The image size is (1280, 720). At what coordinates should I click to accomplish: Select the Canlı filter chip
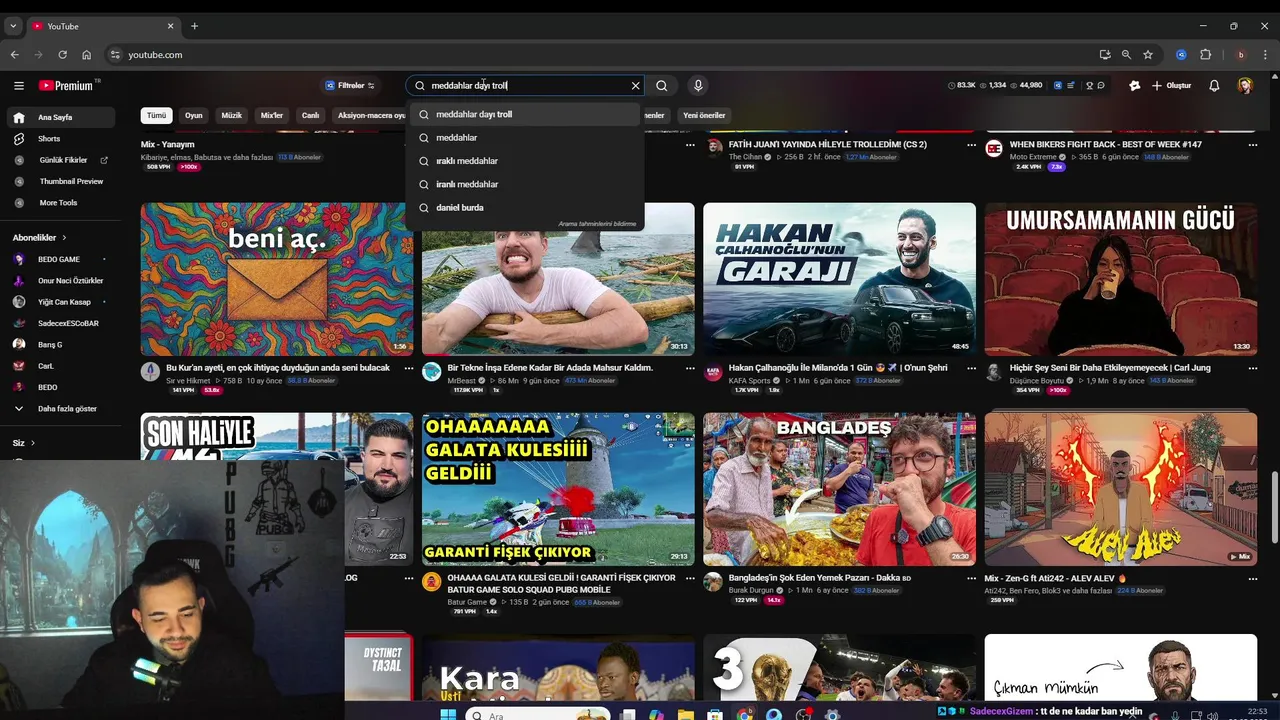(311, 115)
